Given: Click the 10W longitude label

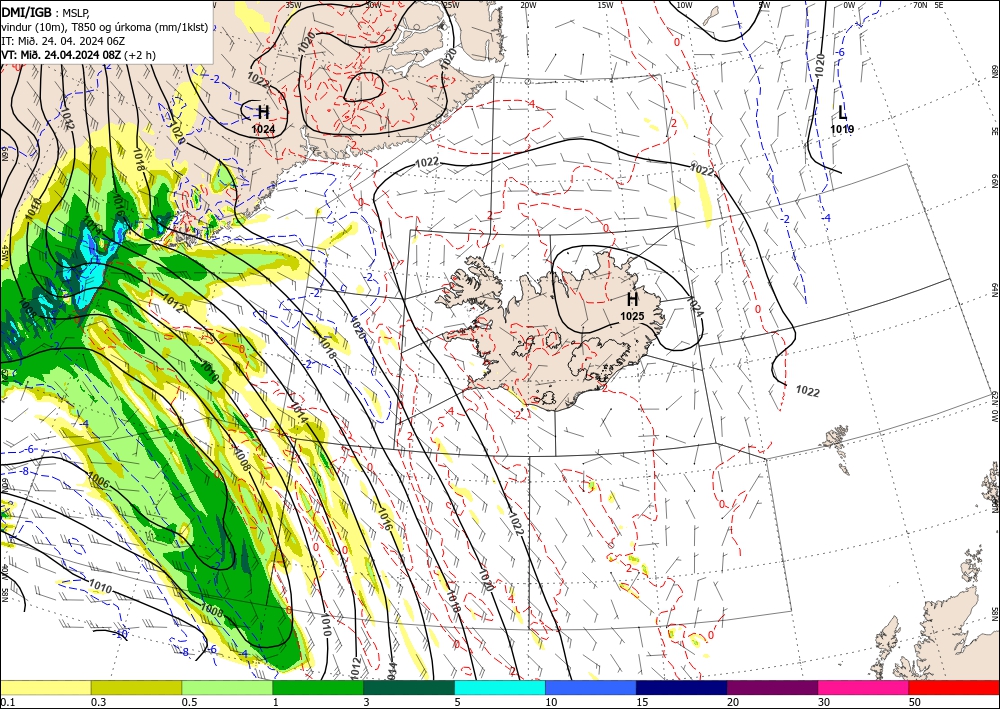Looking at the screenshot, I should click(684, 5).
